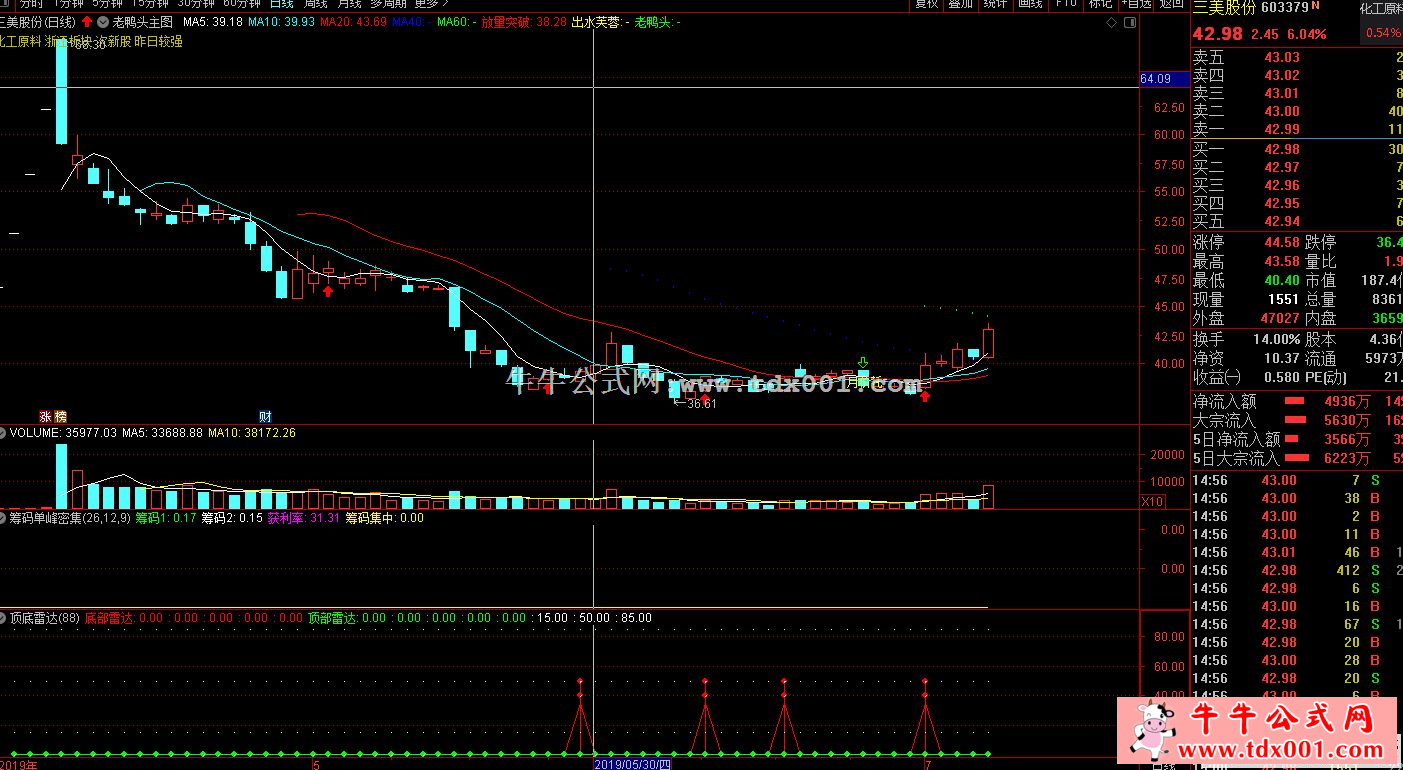Click the stock code 603379

point(1285,8)
